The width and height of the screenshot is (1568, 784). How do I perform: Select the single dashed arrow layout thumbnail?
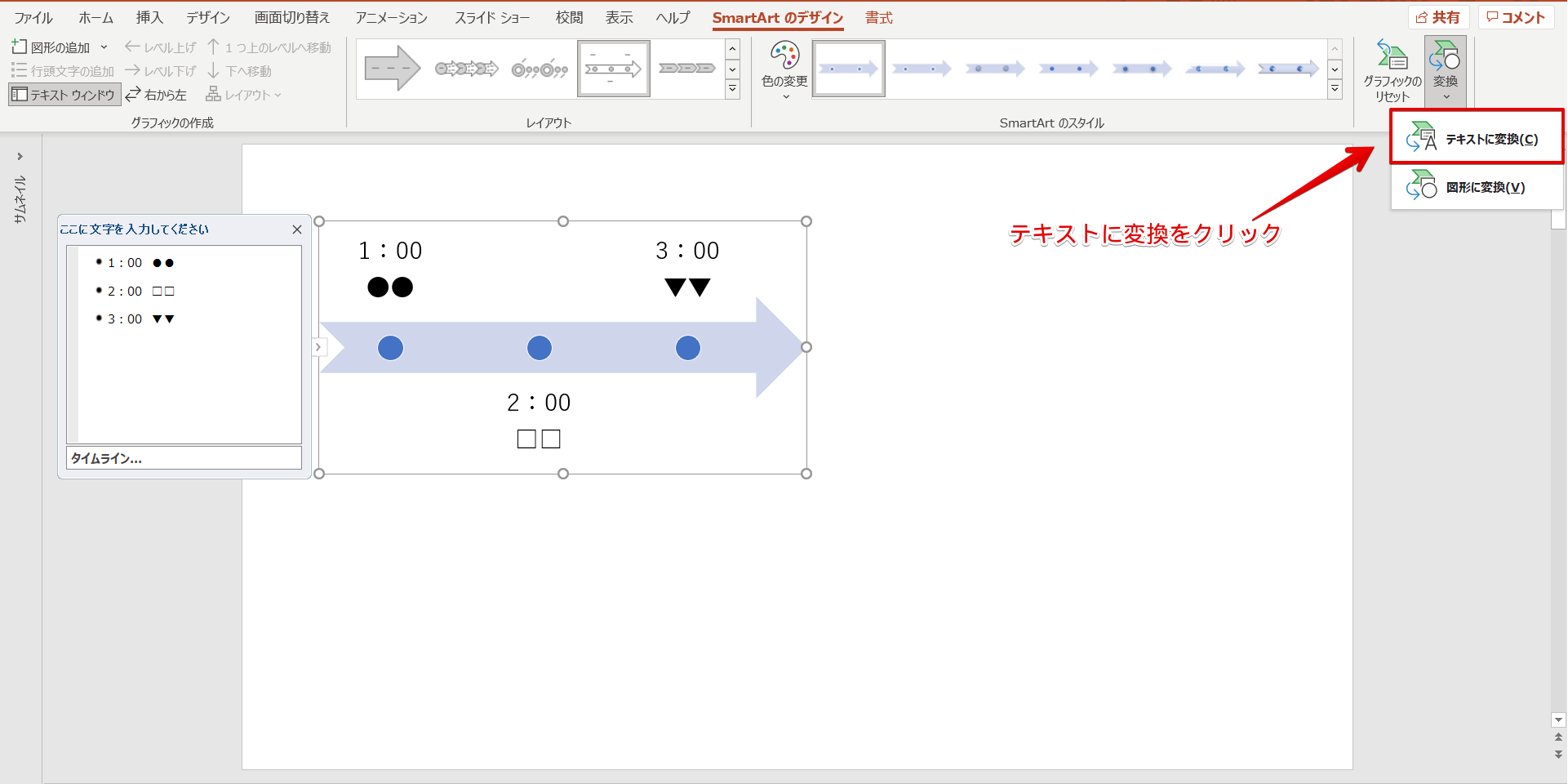[x=393, y=69]
